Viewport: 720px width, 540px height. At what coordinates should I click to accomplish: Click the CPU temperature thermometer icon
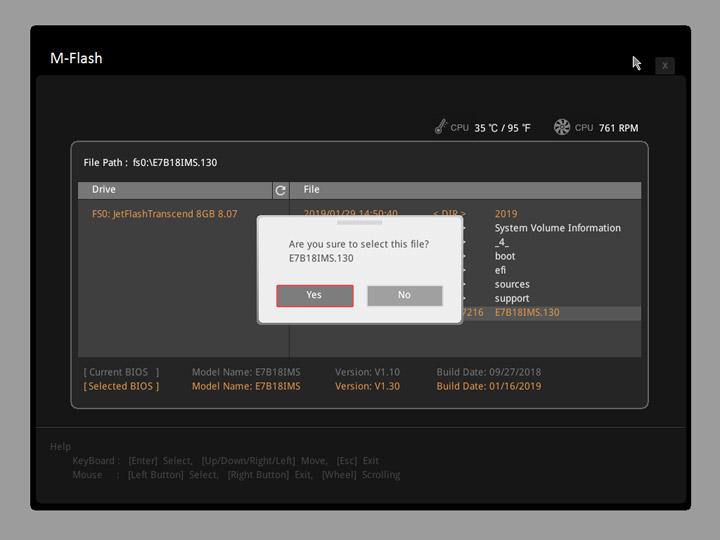click(x=440, y=127)
